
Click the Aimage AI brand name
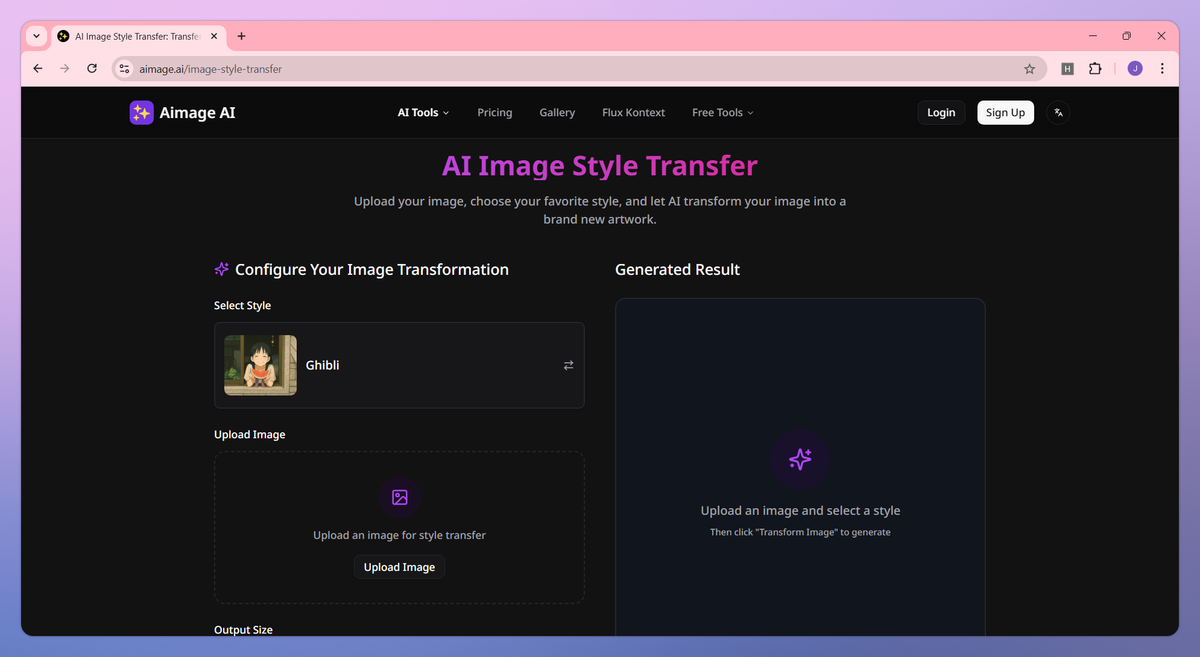click(198, 113)
